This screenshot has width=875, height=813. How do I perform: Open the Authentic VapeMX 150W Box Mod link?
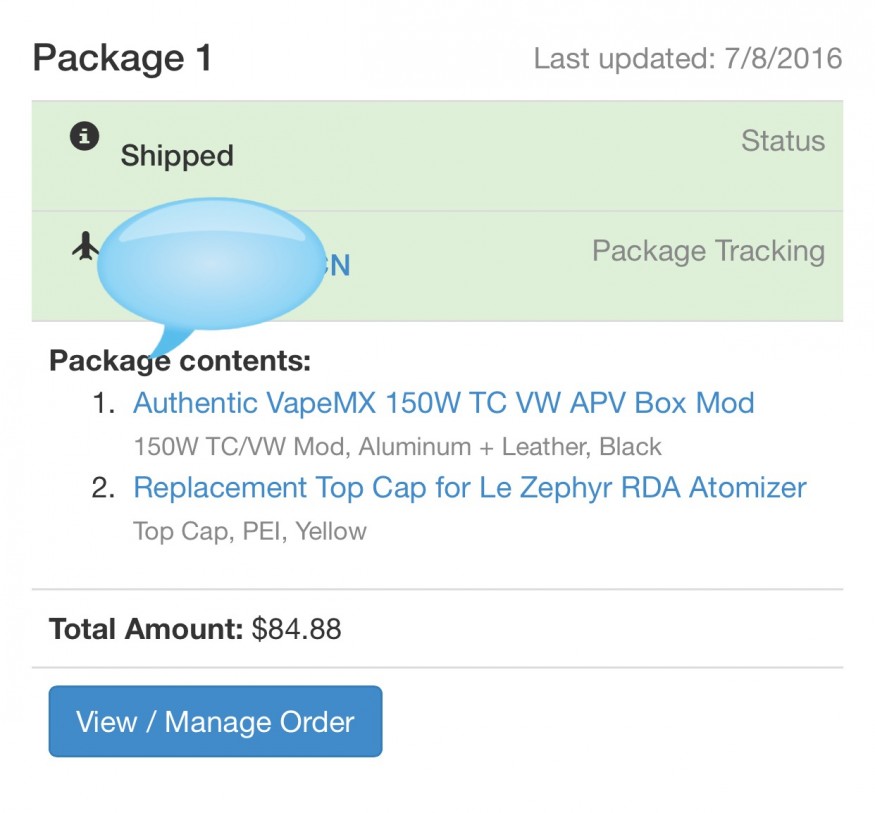(x=443, y=403)
